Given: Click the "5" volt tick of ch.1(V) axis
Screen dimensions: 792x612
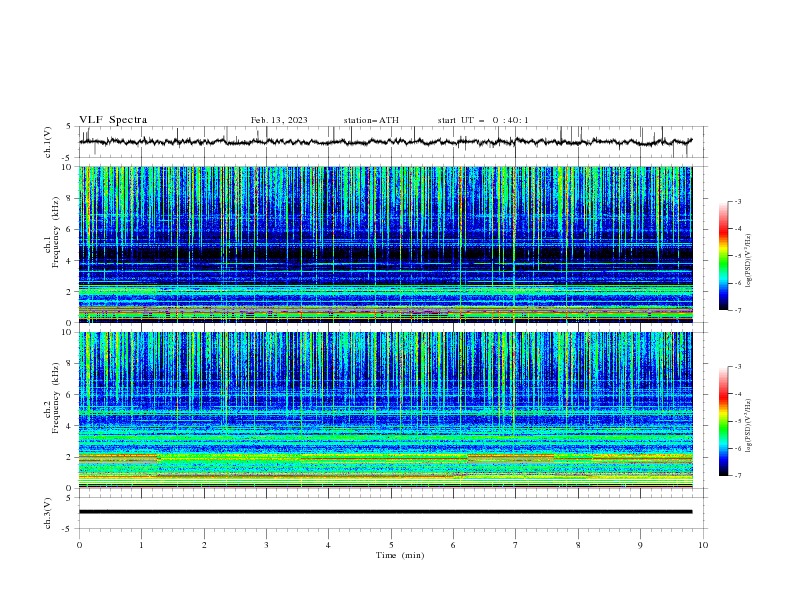Looking at the screenshot, I should point(70,127).
